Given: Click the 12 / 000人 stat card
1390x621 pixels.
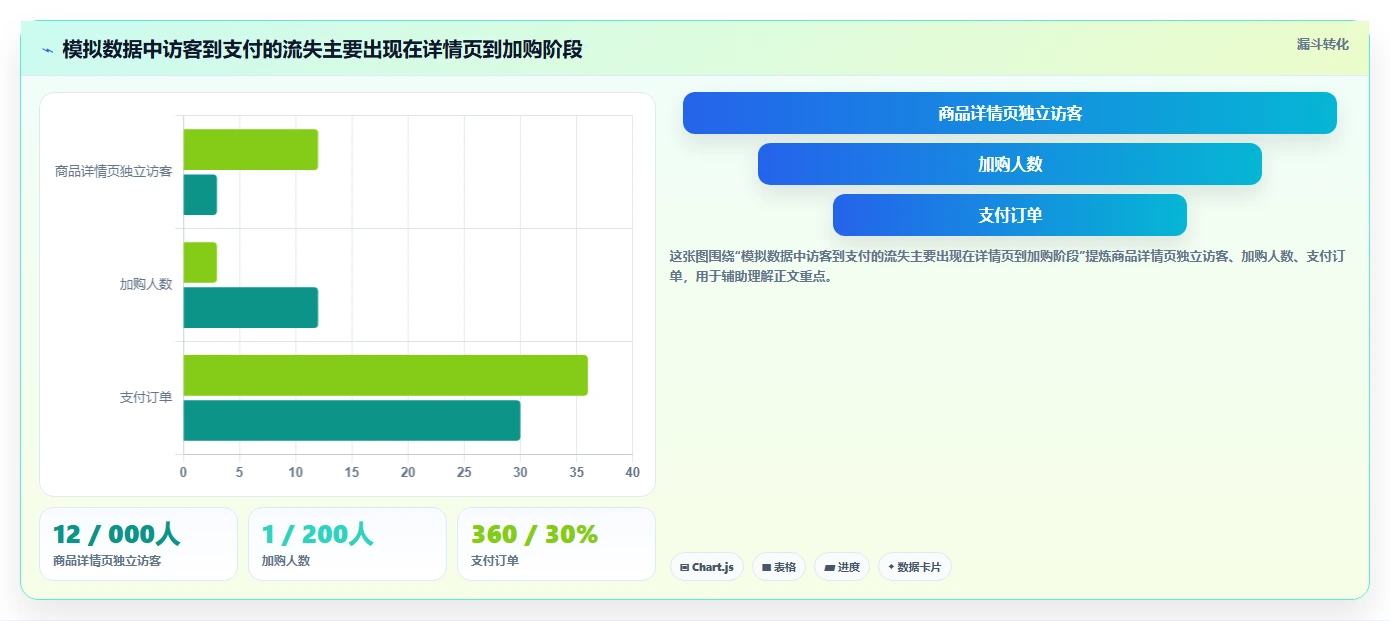Looking at the screenshot, I should pyautogui.click(x=138, y=544).
